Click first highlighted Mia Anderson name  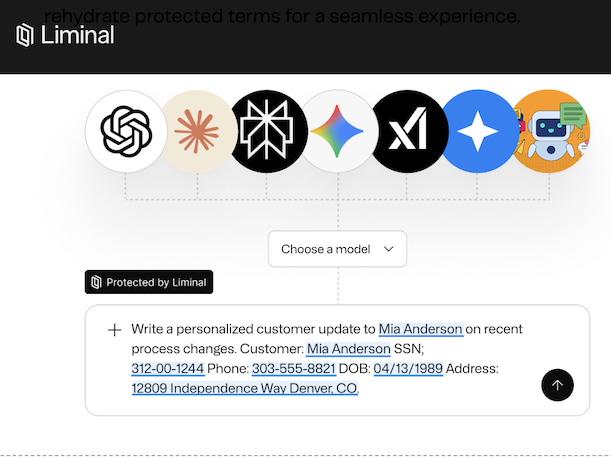pos(420,329)
